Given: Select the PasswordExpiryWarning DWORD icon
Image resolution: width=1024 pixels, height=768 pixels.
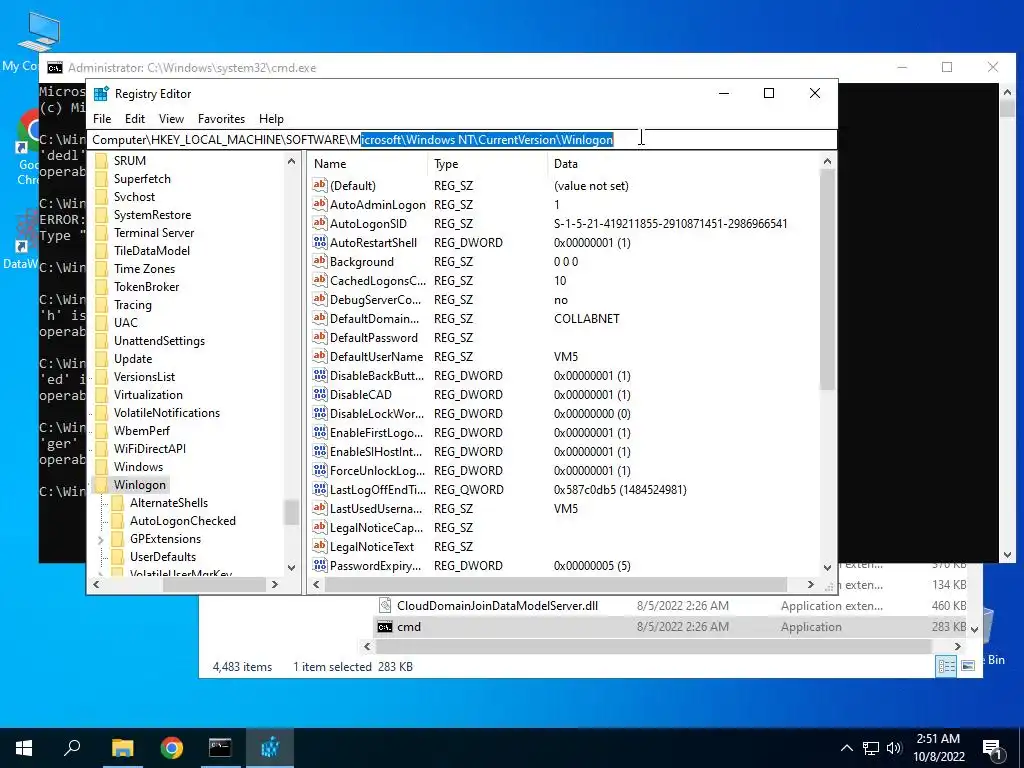Looking at the screenshot, I should pyautogui.click(x=319, y=564).
